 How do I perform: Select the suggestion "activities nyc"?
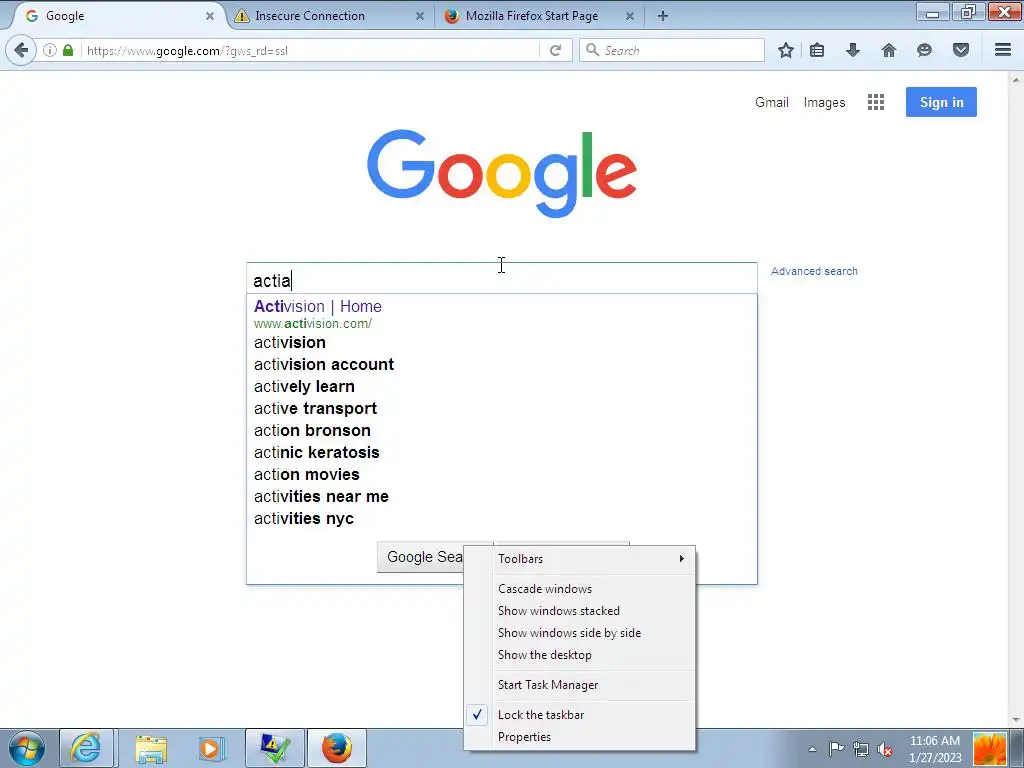click(x=502, y=519)
